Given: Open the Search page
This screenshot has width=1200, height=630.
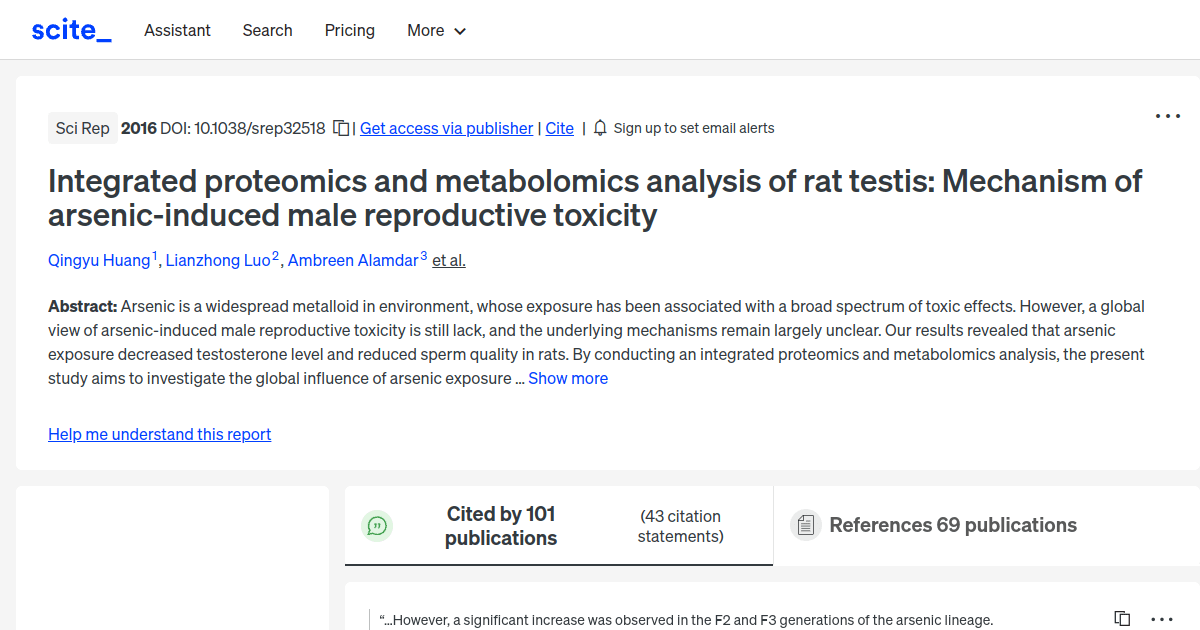Looking at the screenshot, I should tap(267, 31).
